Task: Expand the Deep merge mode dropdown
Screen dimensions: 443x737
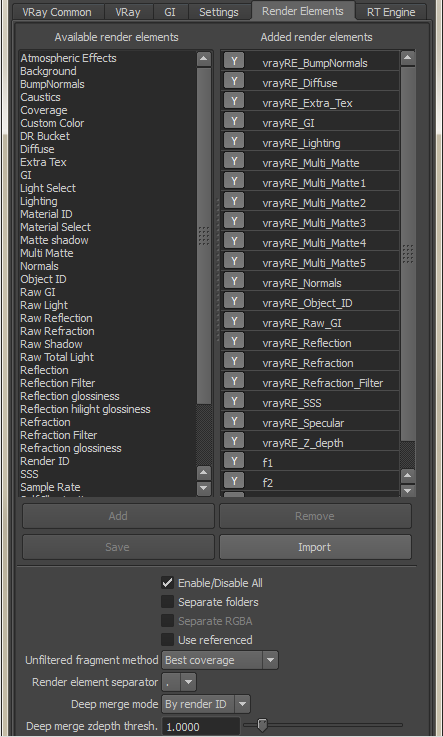Action: pyautogui.click(x=206, y=704)
